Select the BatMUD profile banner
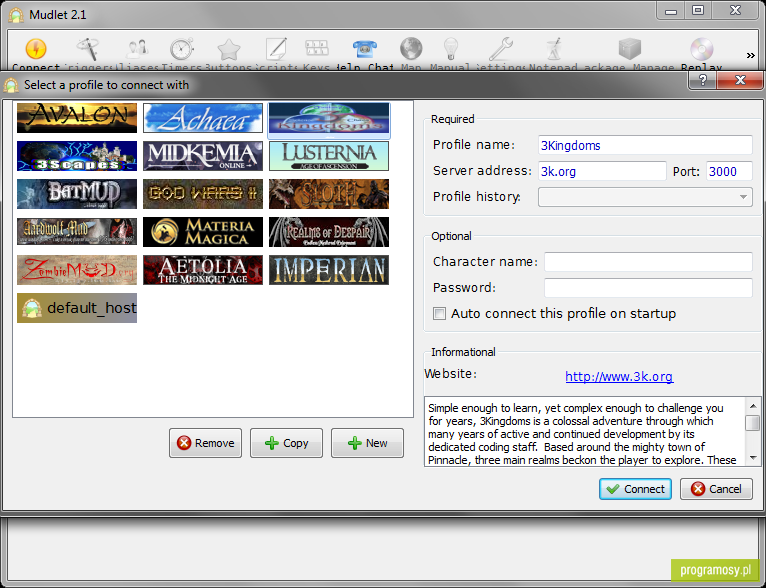This screenshot has height=588, width=766. coord(77,194)
